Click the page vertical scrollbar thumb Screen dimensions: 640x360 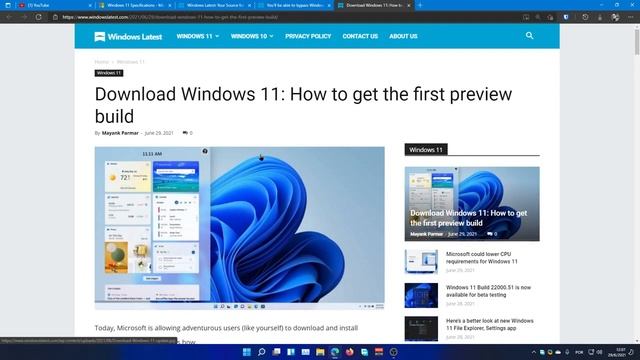637,41
